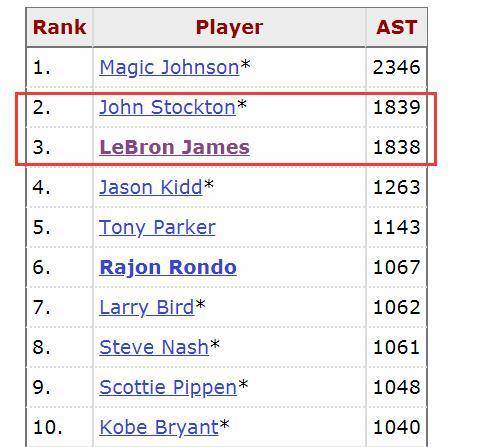Open the Tony Parker player link

pos(157,228)
